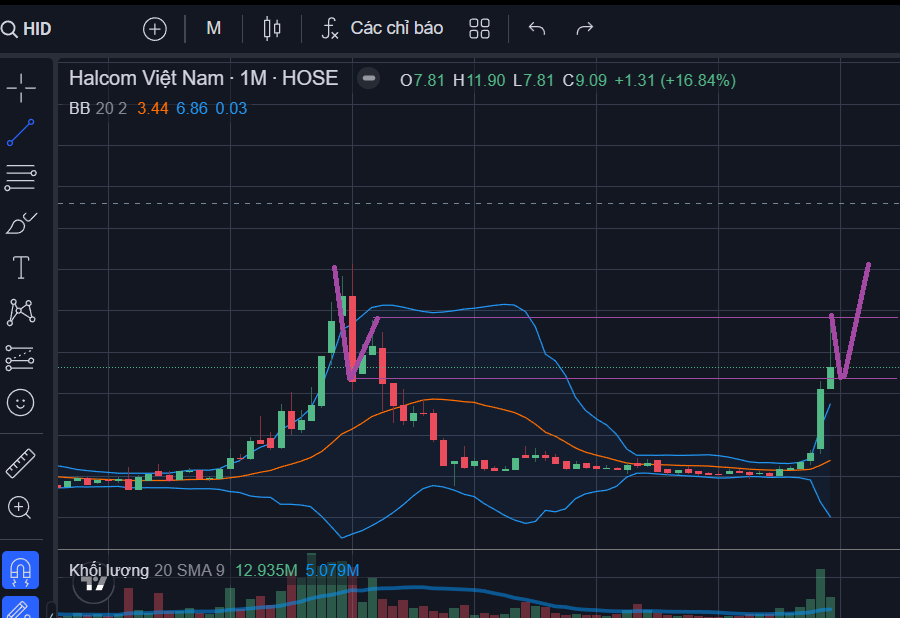Select the zoom in magnifier tool

pyautogui.click(x=20, y=508)
